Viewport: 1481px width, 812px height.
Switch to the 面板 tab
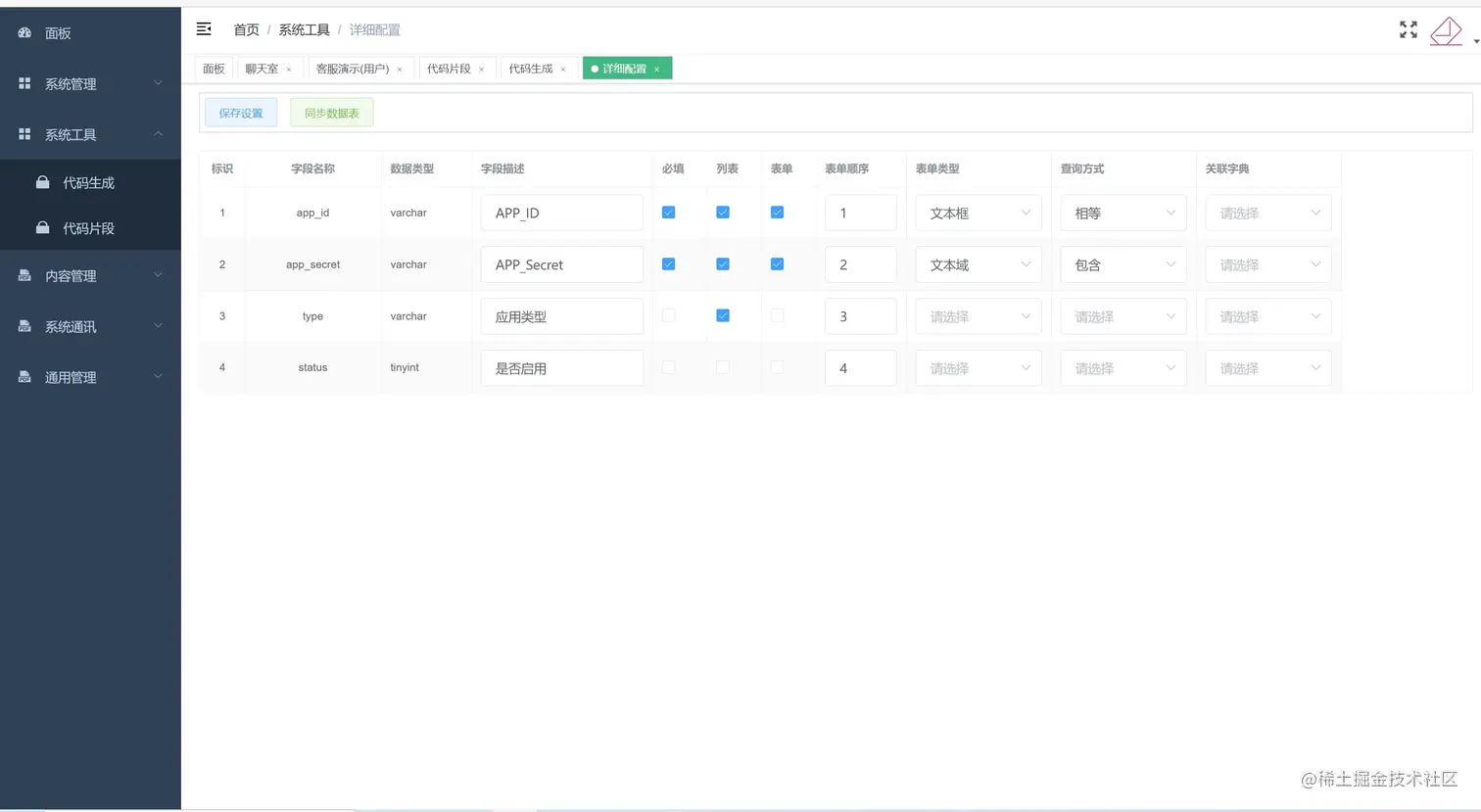coord(214,69)
